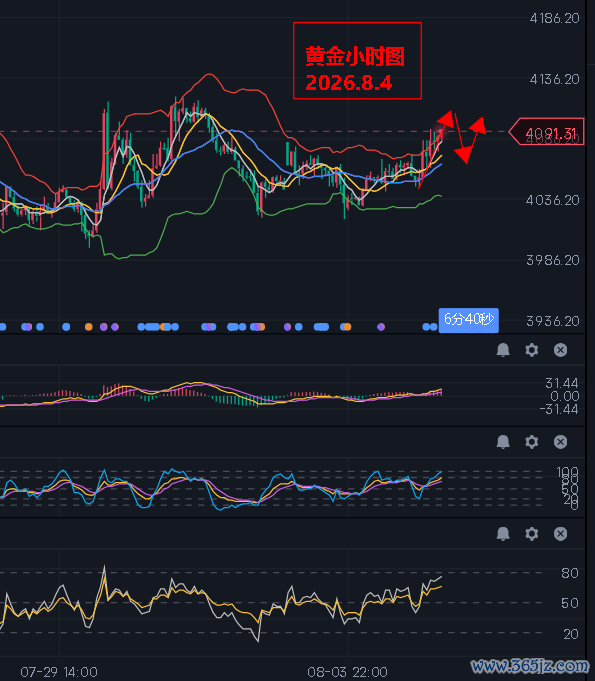Screen dimensions: 595x681
Task: Click the 3986.20 price axis label
Action: point(553,260)
